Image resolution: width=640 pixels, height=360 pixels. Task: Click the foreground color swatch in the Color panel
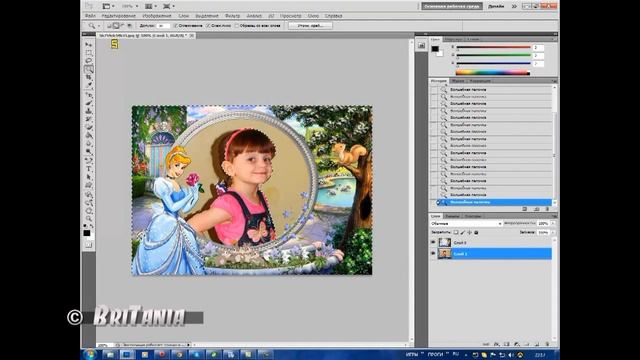click(x=435, y=49)
